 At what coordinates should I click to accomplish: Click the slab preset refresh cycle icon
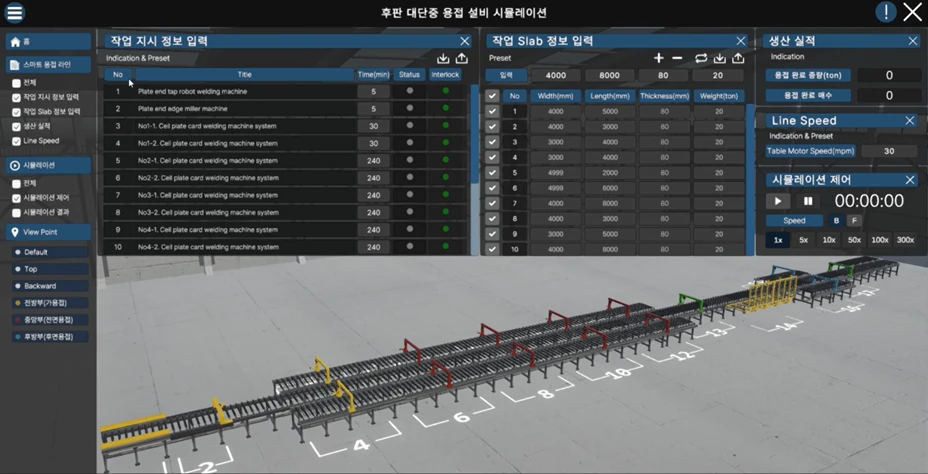pos(701,58)
